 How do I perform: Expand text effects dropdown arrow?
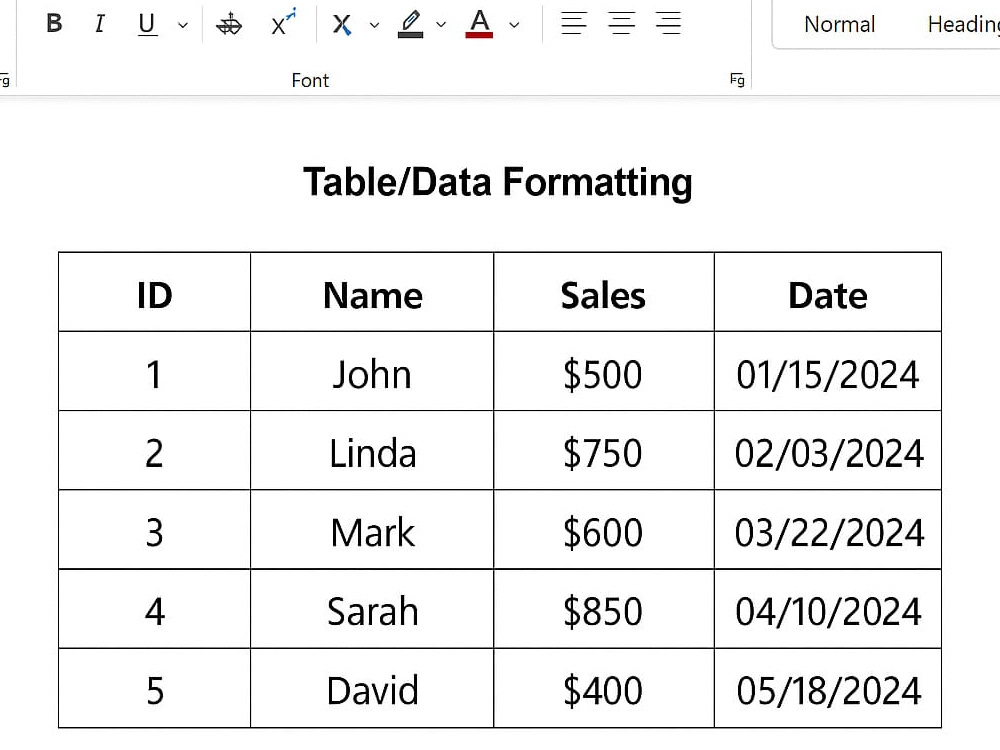tap(374, 25)
